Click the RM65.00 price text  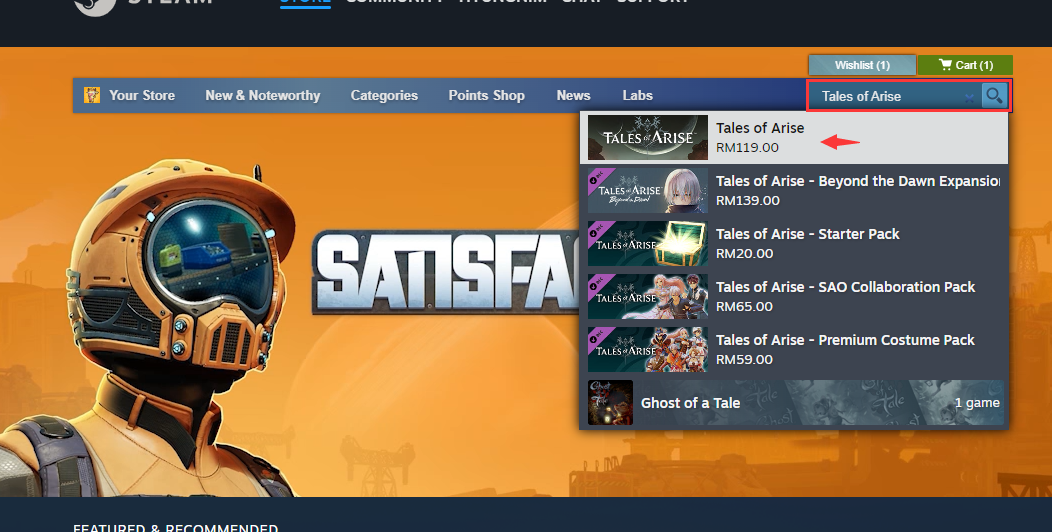(744, 307)
